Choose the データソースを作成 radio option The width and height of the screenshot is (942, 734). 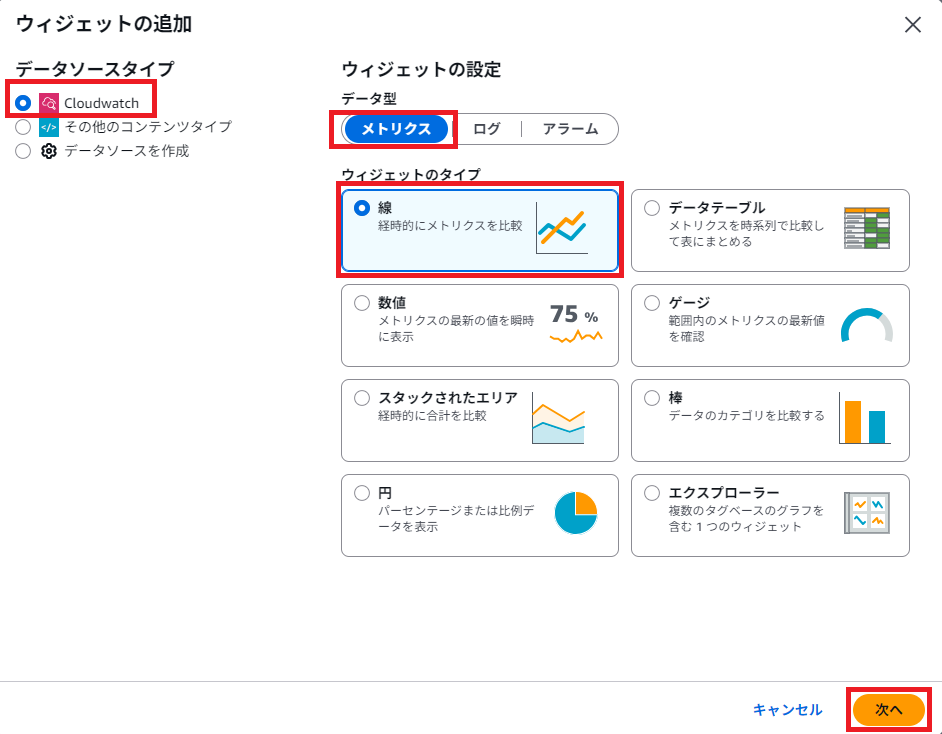(x=23, y=151)
